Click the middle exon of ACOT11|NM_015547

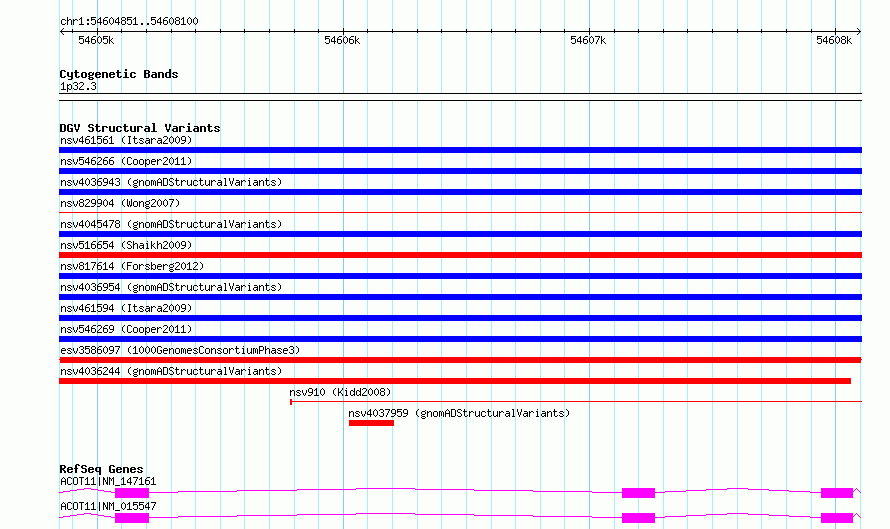[x=639, y=518]
